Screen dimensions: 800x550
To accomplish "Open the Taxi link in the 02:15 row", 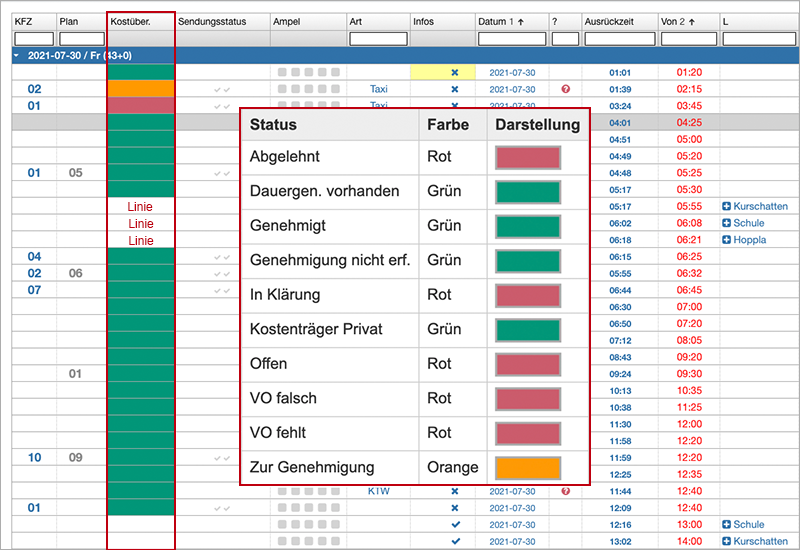I will pyautogui.click(x=378, y=90).
